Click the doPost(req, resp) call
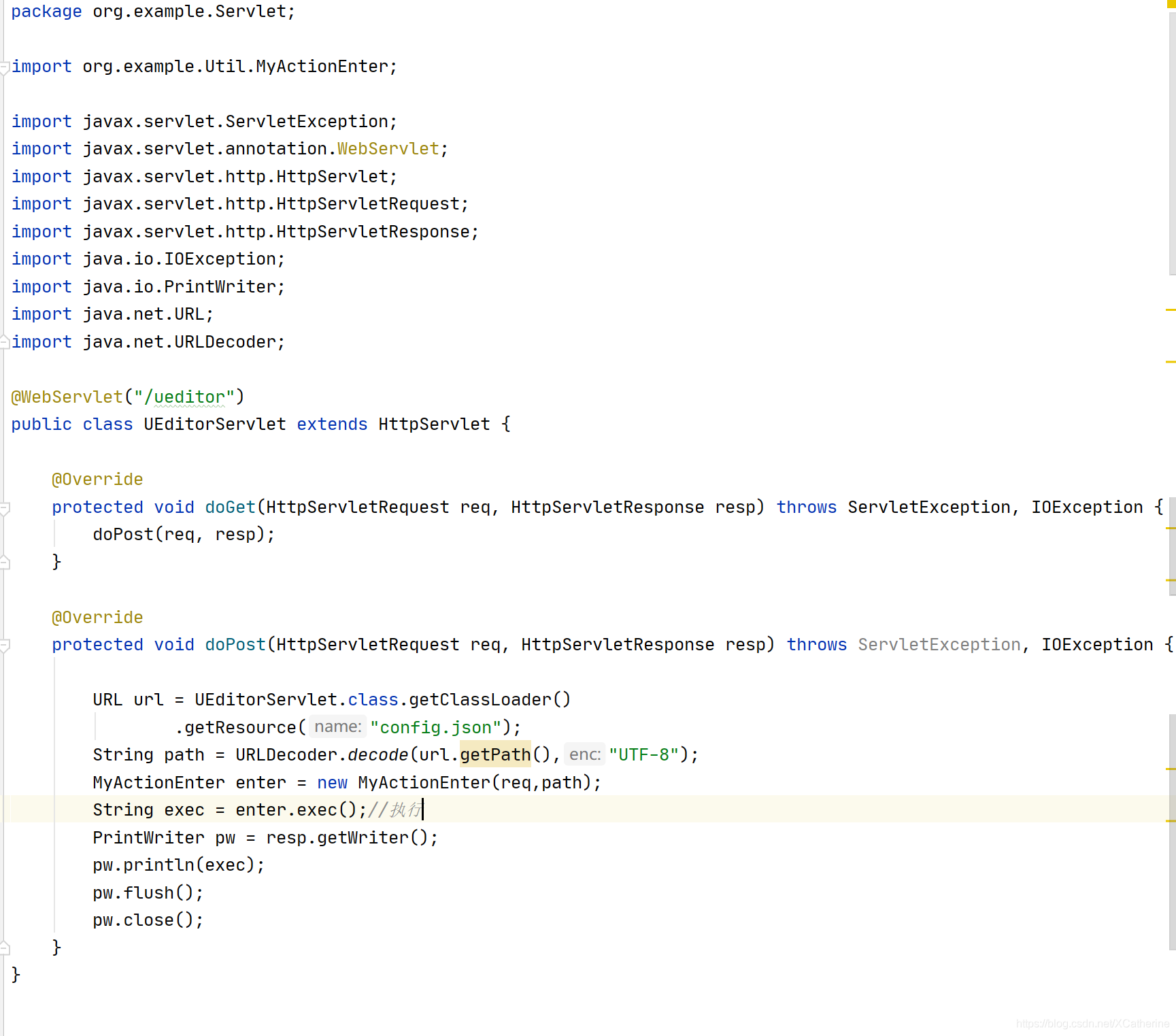 pyautogui.click(x=184, y=535)
